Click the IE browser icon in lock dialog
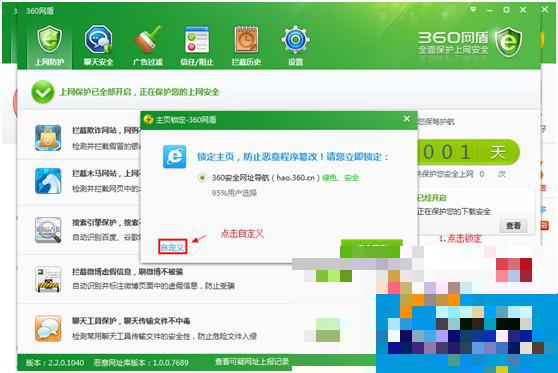The height and width of the screenshot is (373, 558). click(x=174, y=157)
